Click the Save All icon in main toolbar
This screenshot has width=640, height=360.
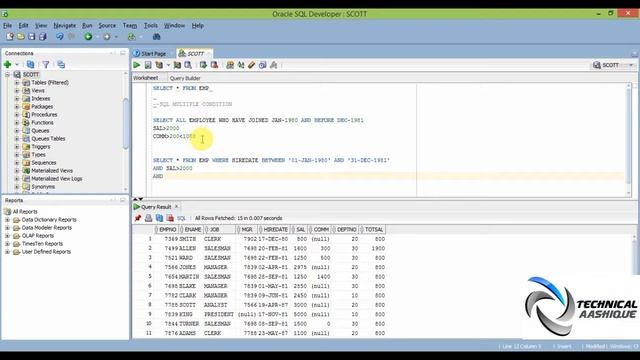click(x=42, y=37)
